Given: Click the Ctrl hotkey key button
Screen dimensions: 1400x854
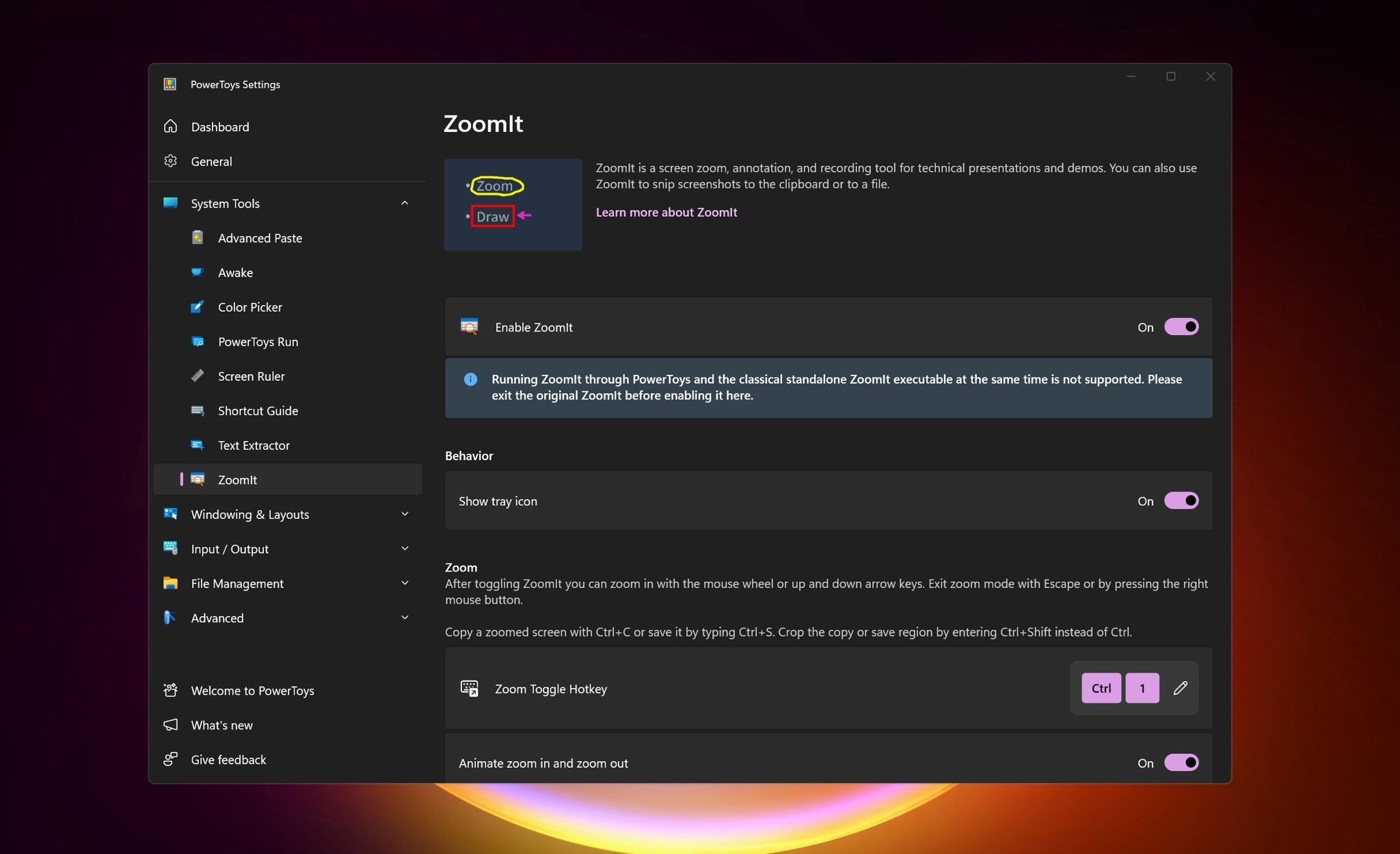Looking at the screenshot, I should point(1101,688).
